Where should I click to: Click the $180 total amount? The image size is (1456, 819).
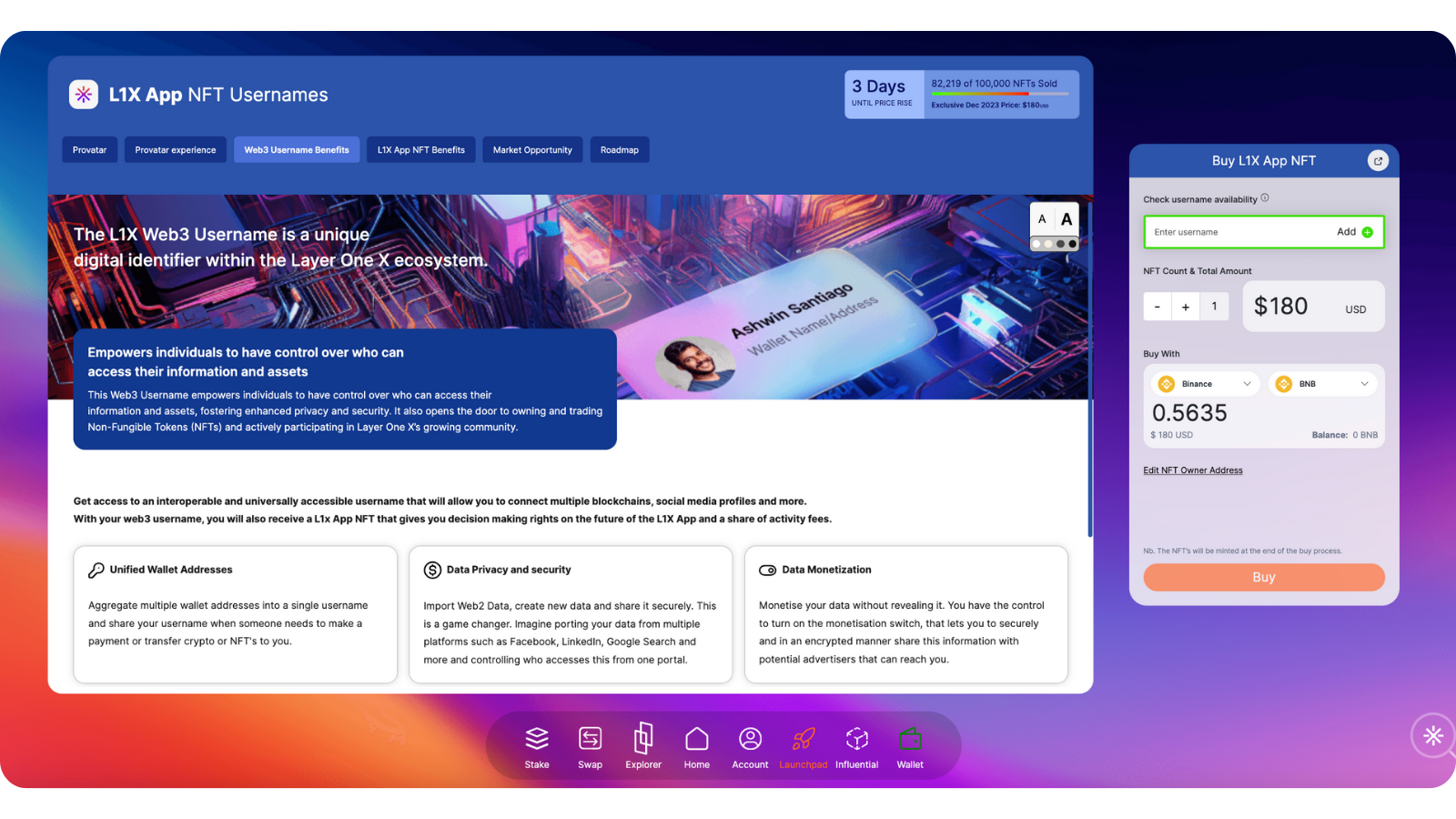1280,307
